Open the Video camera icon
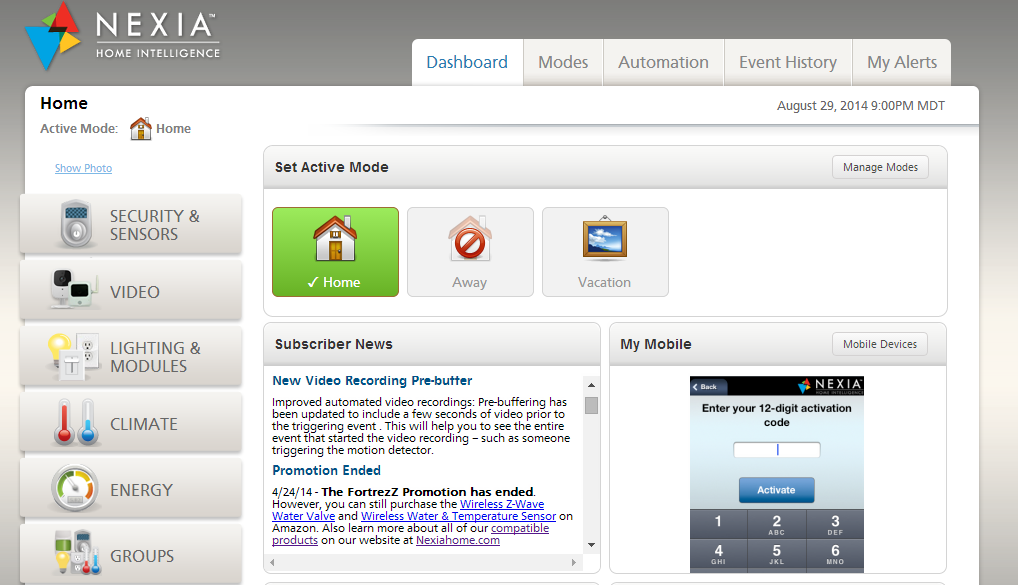Image resolution: width=1018 pixels, height=585 pixels. click(74, 288)
